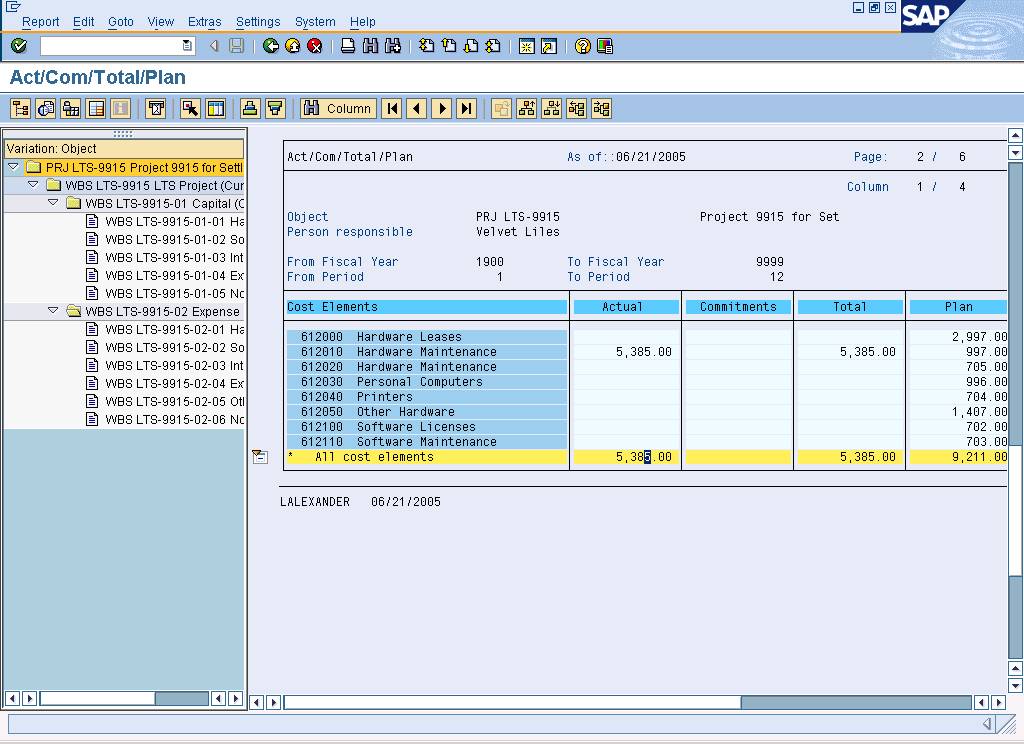Click the Column find button
Screen dimensions: 1024x744
tap(338, 108)
